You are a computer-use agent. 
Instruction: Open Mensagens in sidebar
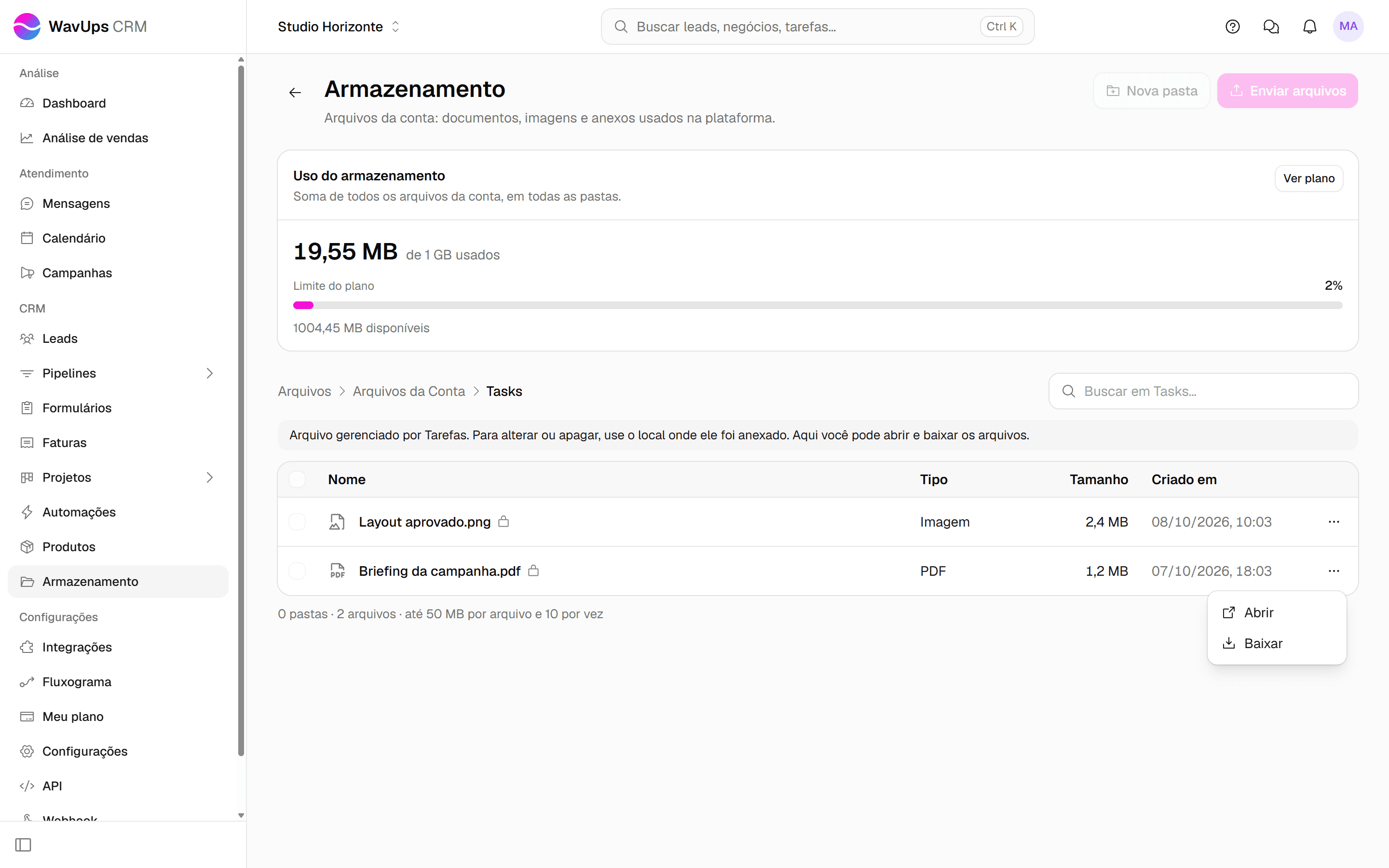point(118,203)
